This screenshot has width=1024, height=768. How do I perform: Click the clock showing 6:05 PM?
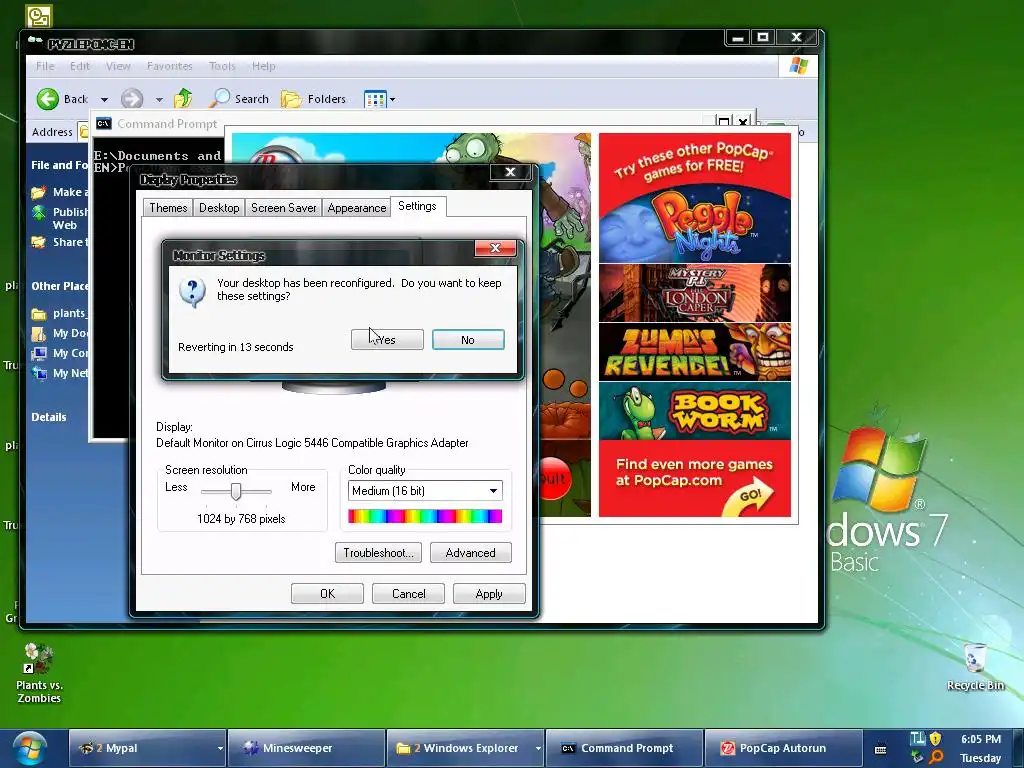981,739
